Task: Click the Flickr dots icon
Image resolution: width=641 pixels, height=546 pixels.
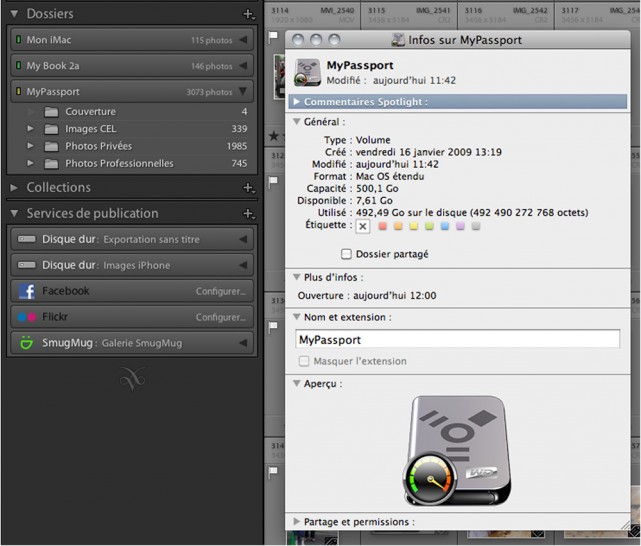Action: click(27, 317)
